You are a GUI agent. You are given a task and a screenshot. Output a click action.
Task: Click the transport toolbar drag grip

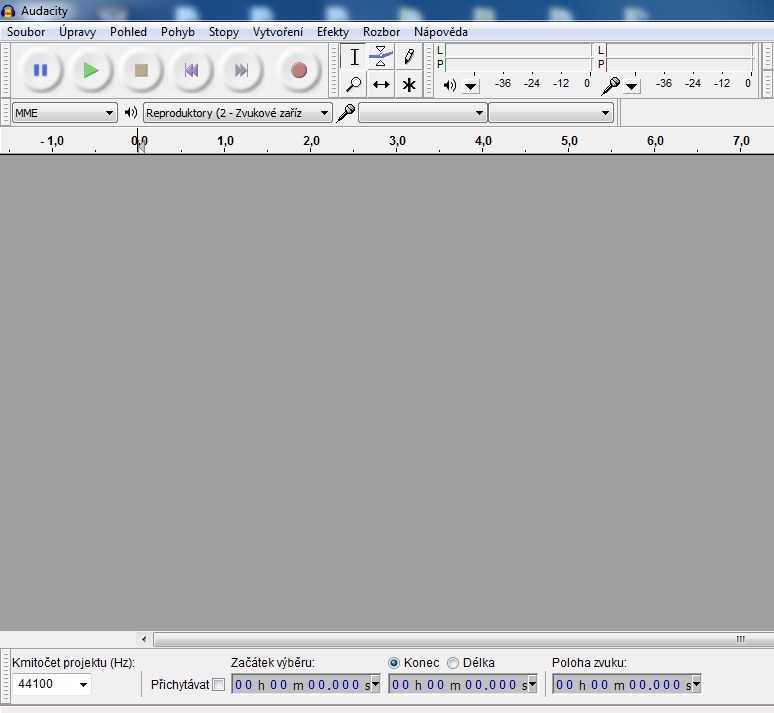[5, 70]
